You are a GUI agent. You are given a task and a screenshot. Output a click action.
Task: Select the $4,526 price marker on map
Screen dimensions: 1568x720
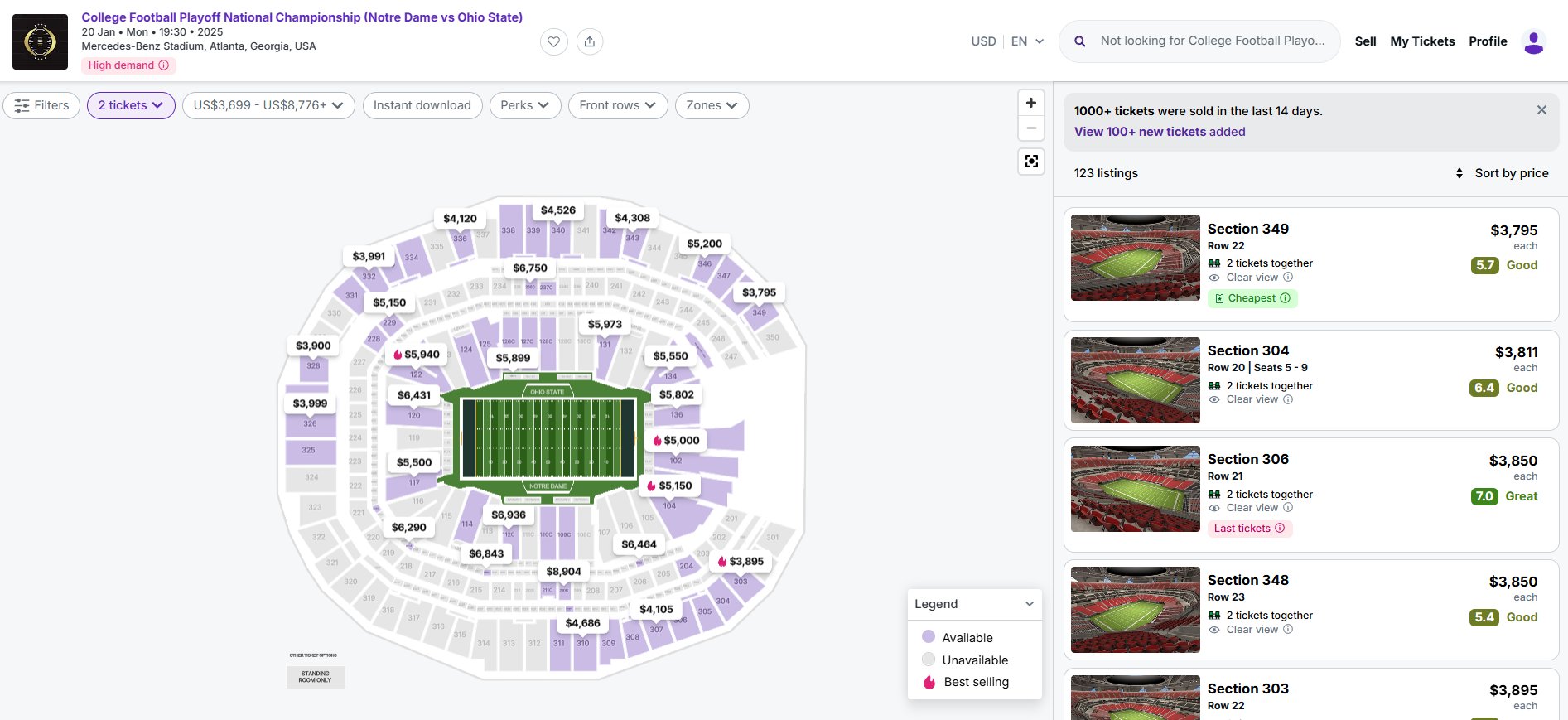pyautogui.click(x=558, y=210)
